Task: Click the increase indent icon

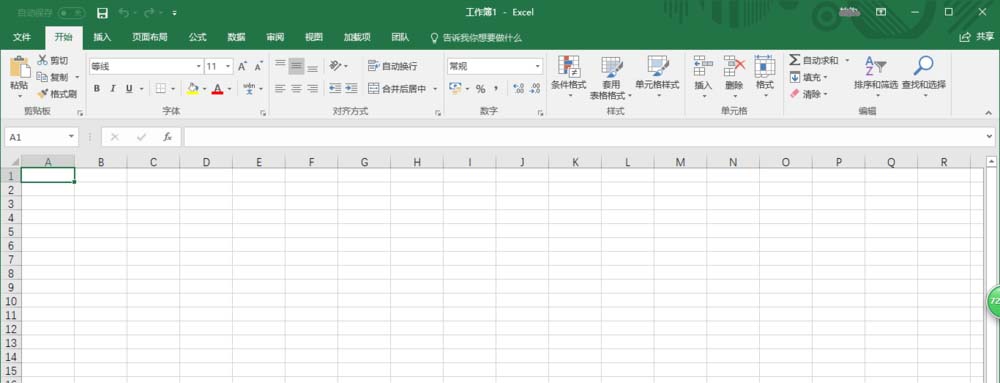Action: click(351, 89)
